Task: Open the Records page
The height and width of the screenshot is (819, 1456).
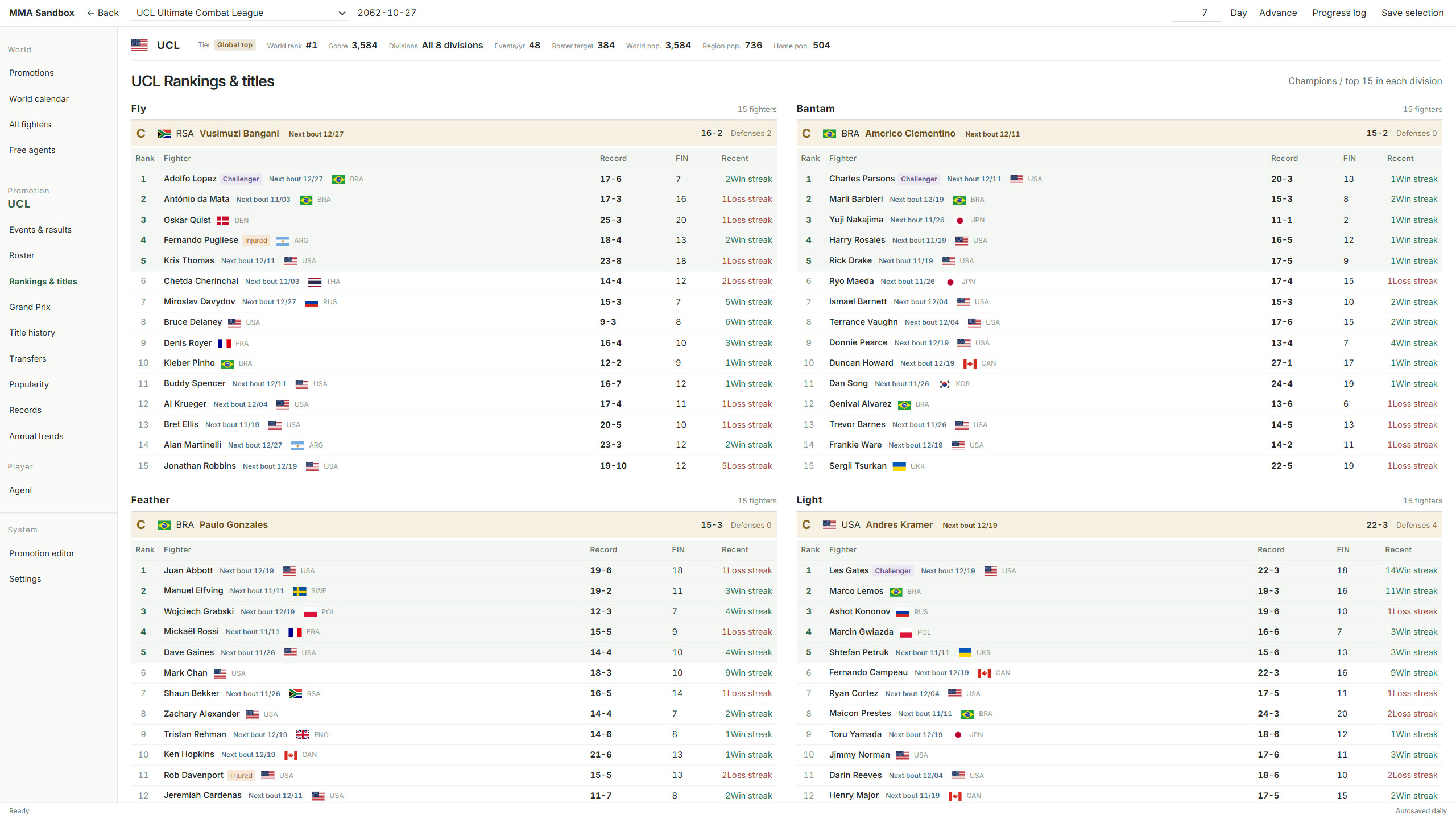Action: 25,410
